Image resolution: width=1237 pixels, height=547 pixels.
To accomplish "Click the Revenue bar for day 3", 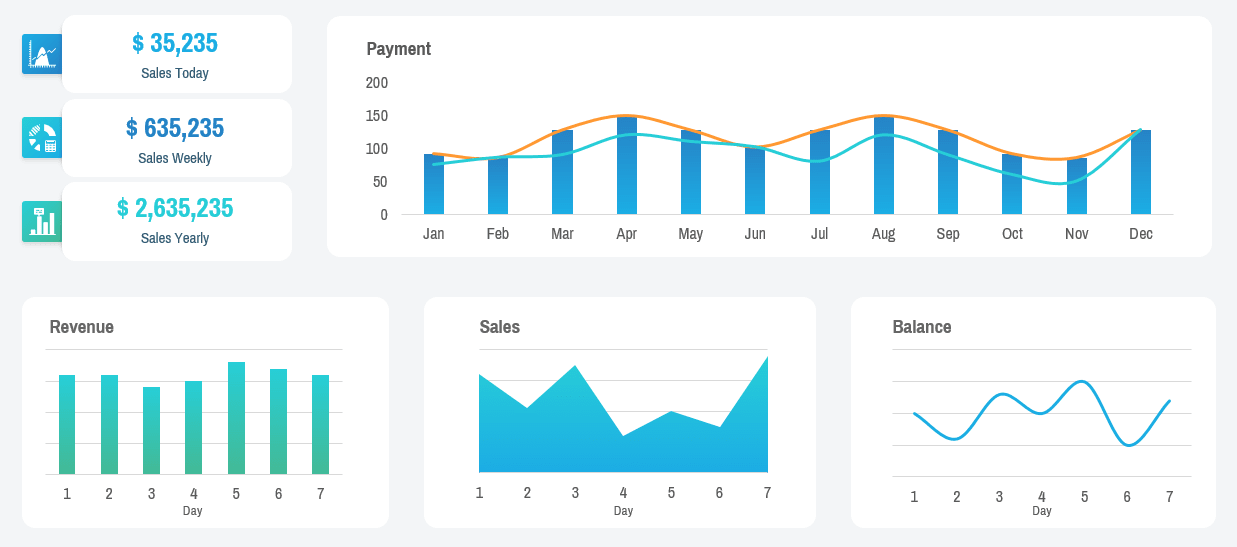I will [151, 431].
